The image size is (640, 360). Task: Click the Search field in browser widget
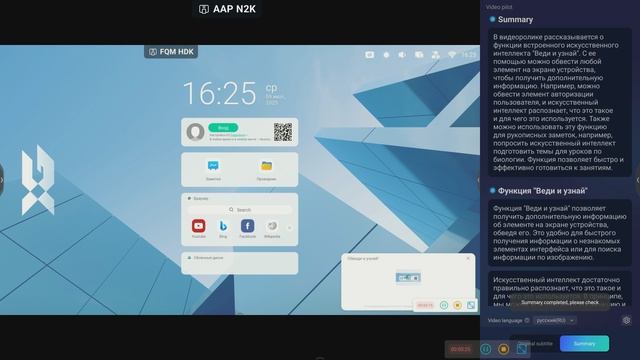[240, 210]
